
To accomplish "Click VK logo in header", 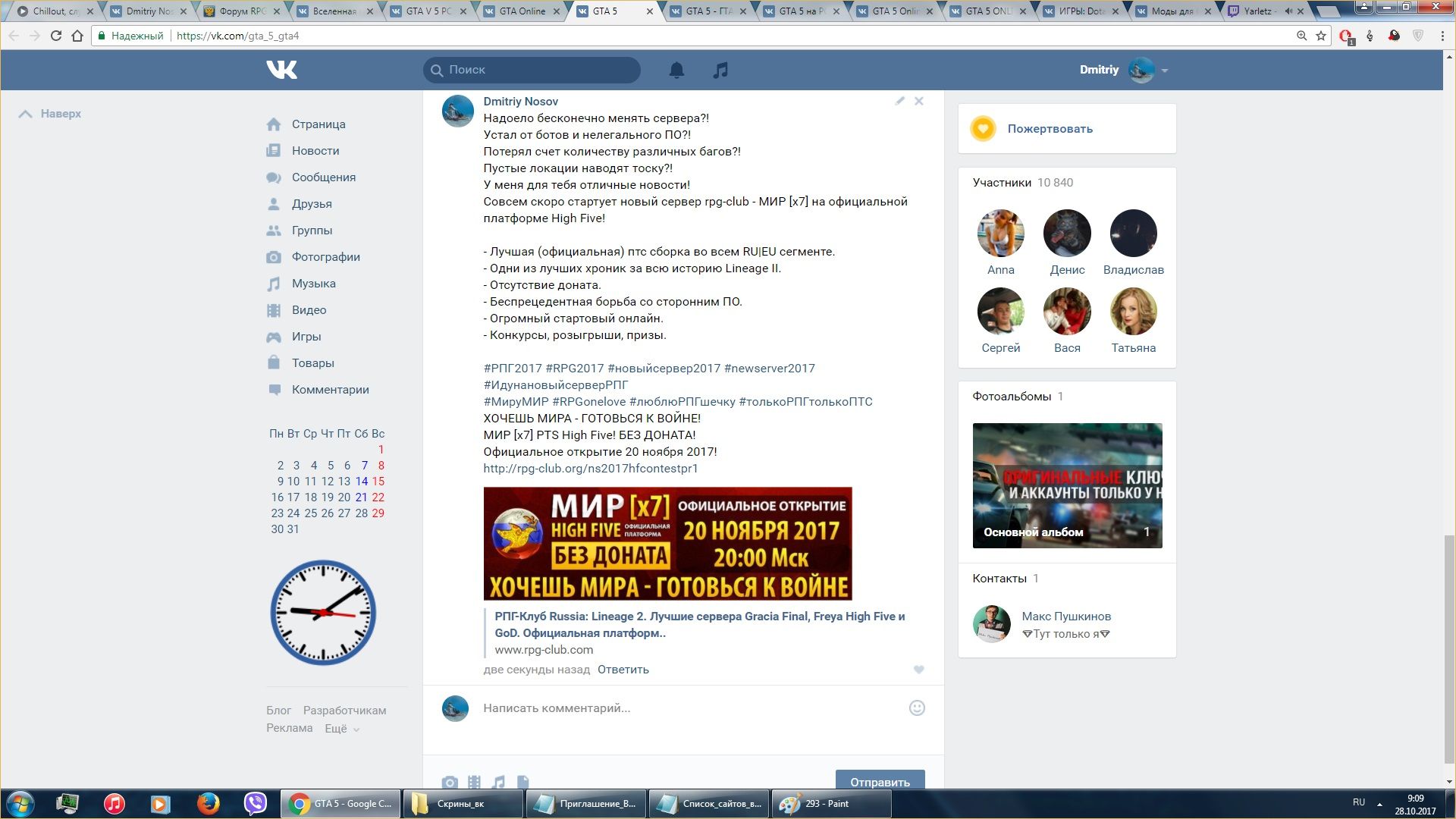I will [x=282, y=70].
